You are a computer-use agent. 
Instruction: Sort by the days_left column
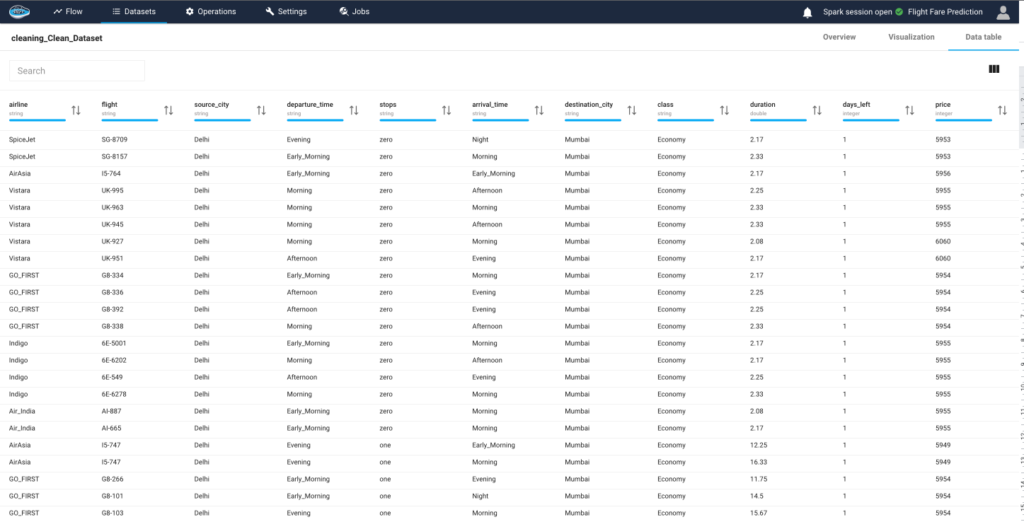[910, 110]
